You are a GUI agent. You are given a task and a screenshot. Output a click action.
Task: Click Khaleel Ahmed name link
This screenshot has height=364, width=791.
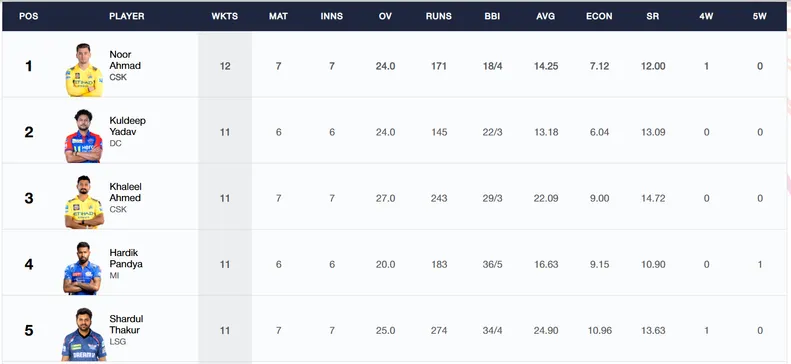(126, 192)
